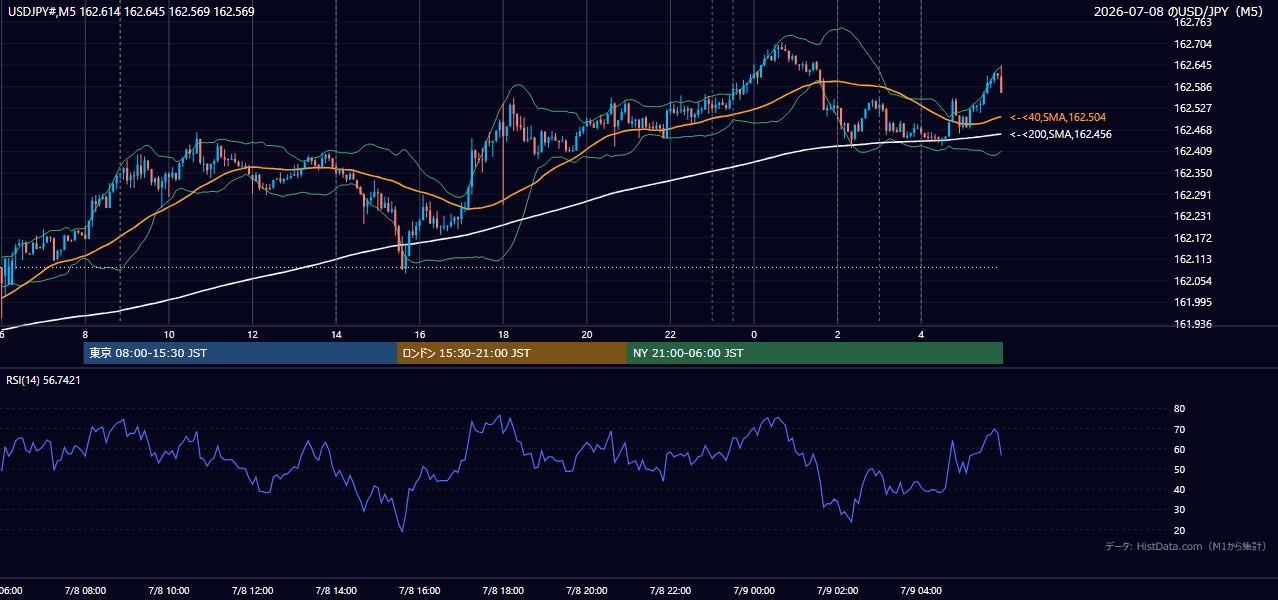Click the 7/8 22:00 bottom date label

(x=670, y=591)
